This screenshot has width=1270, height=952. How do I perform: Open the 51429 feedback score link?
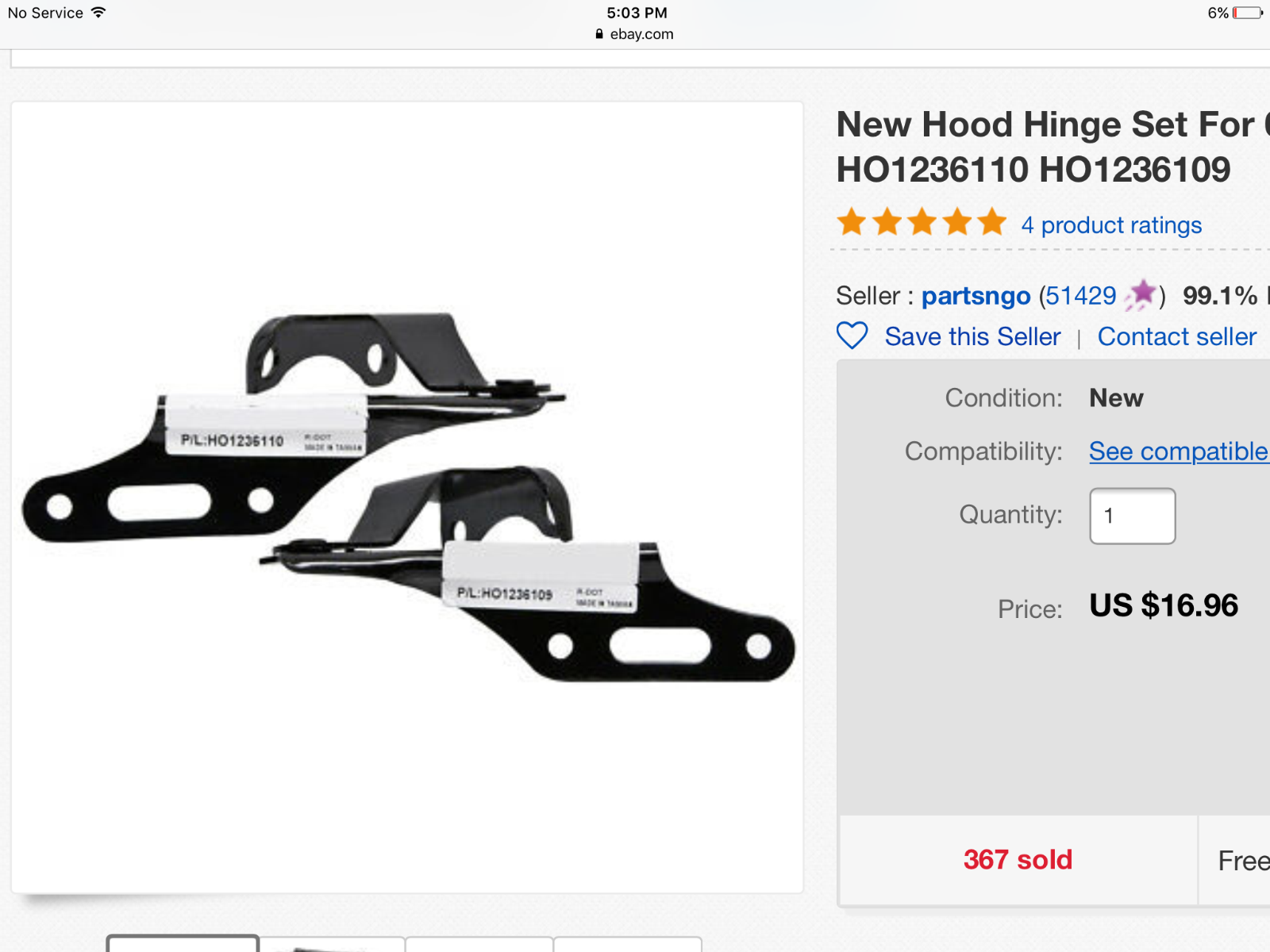[x=1080, y=296]
